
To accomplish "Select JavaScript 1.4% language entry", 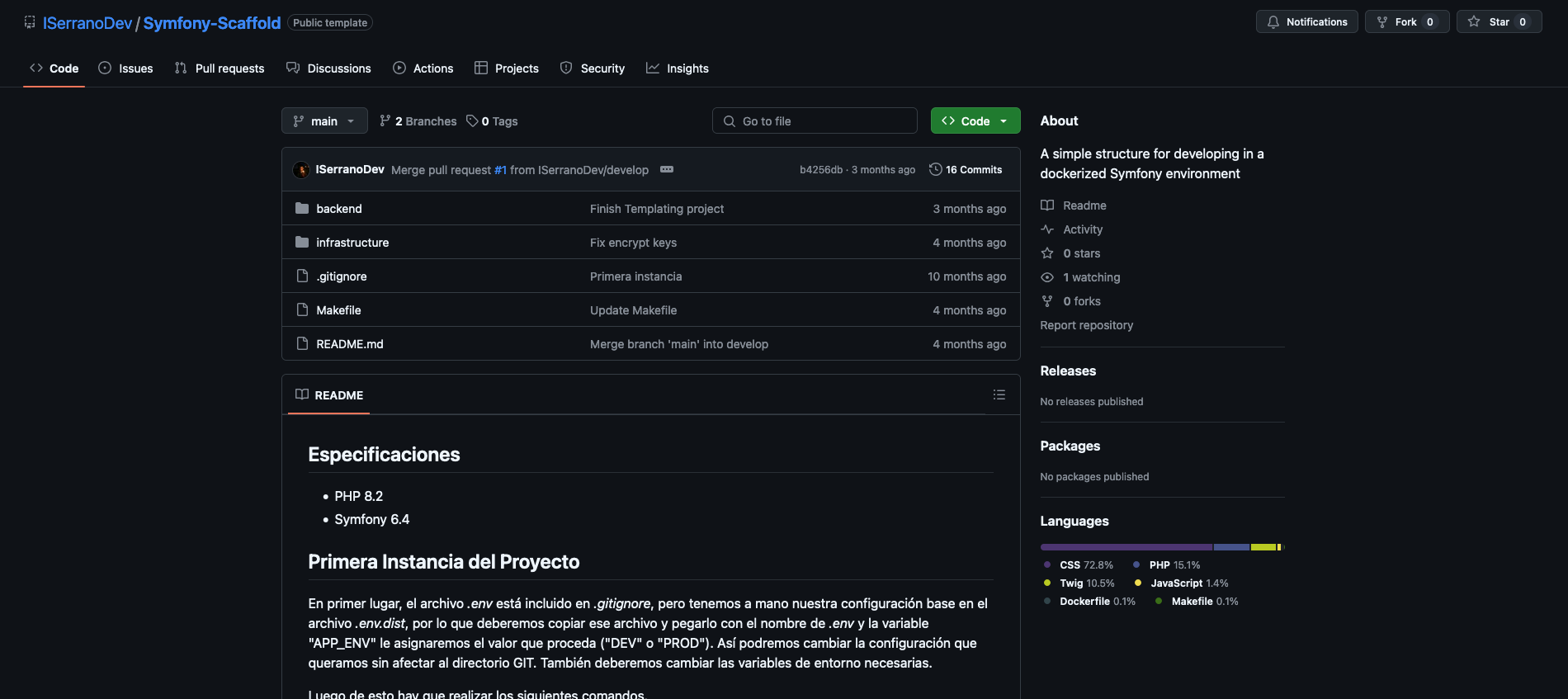I will [1182, 583].
